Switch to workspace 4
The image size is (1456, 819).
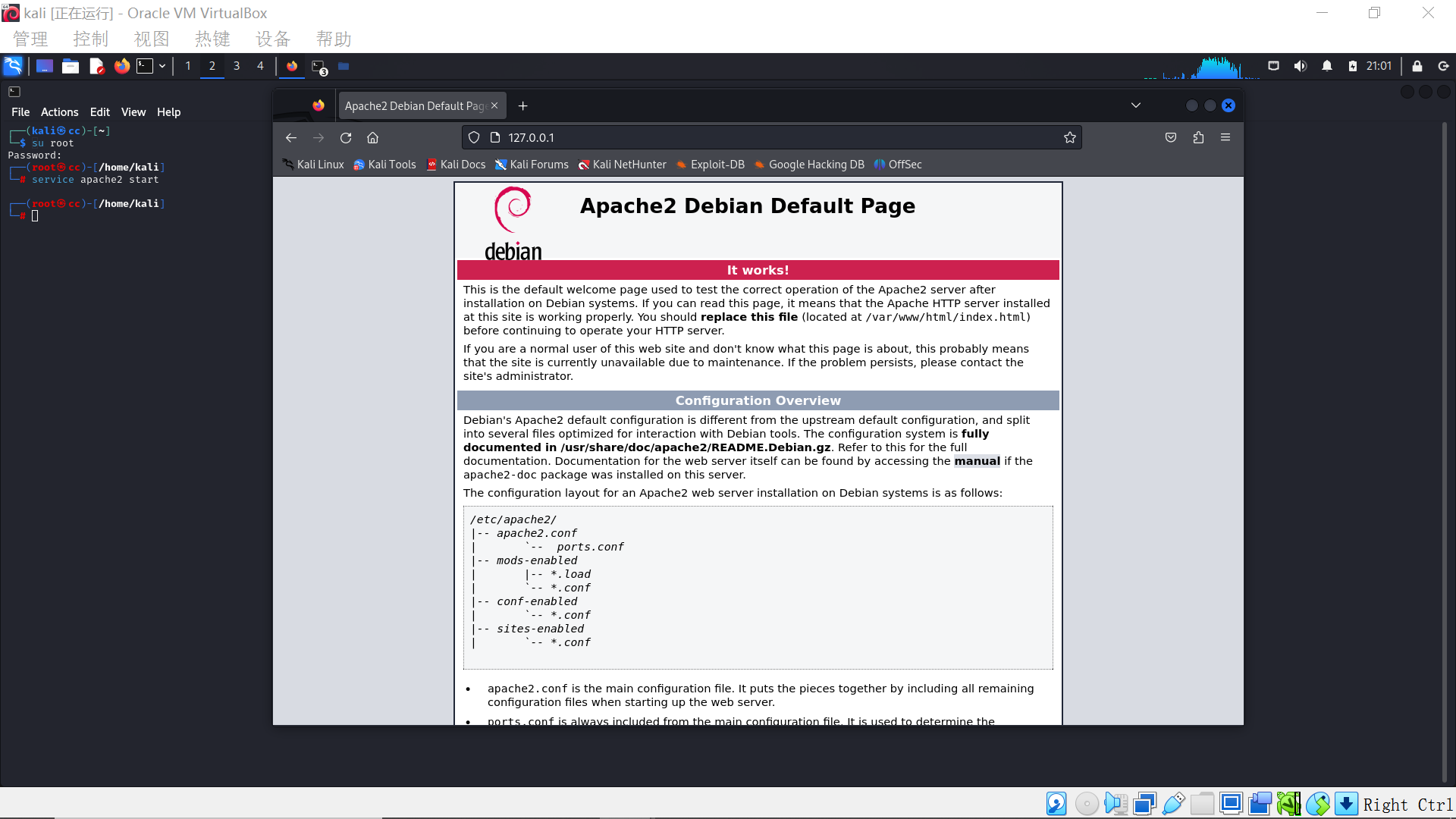click(x=260, y=66)
